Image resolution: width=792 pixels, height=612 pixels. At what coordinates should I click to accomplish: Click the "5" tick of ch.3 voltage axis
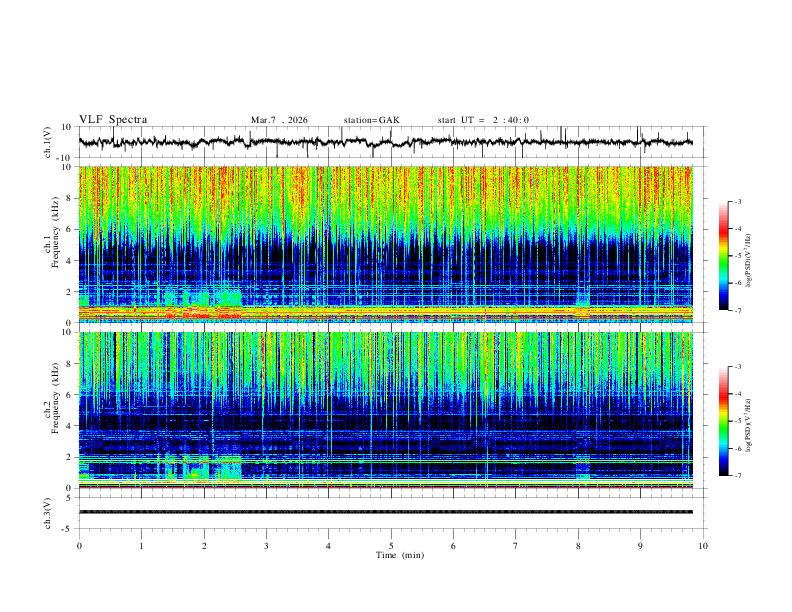tap(70, 498)
